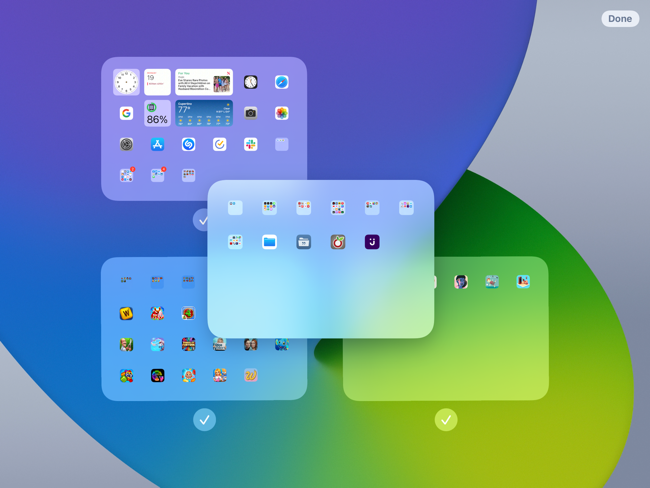Open the Camera app icon

(x=250, y=113)
